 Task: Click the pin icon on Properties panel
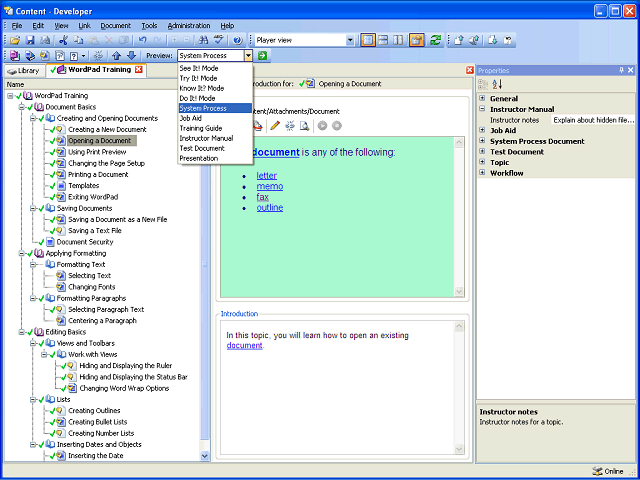622,70
